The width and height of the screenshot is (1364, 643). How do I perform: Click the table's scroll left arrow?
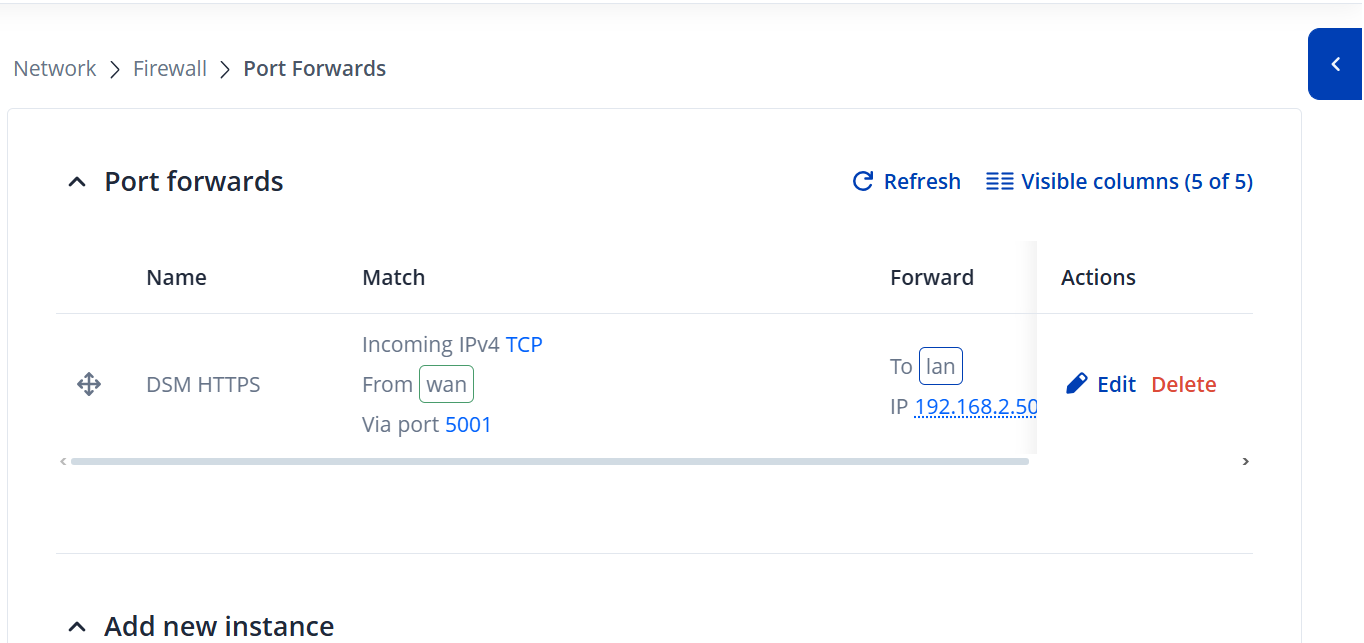63,462
